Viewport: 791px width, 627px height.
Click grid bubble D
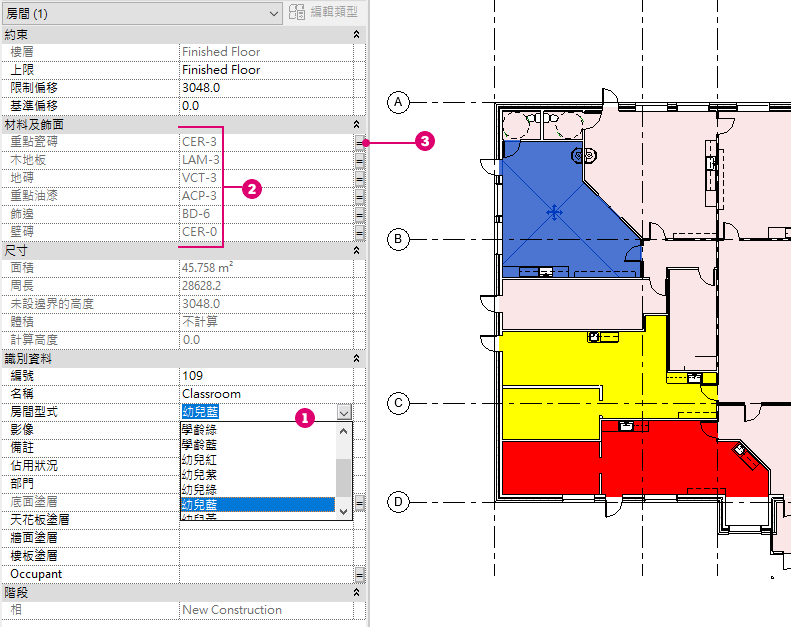[x=398, y=502]
